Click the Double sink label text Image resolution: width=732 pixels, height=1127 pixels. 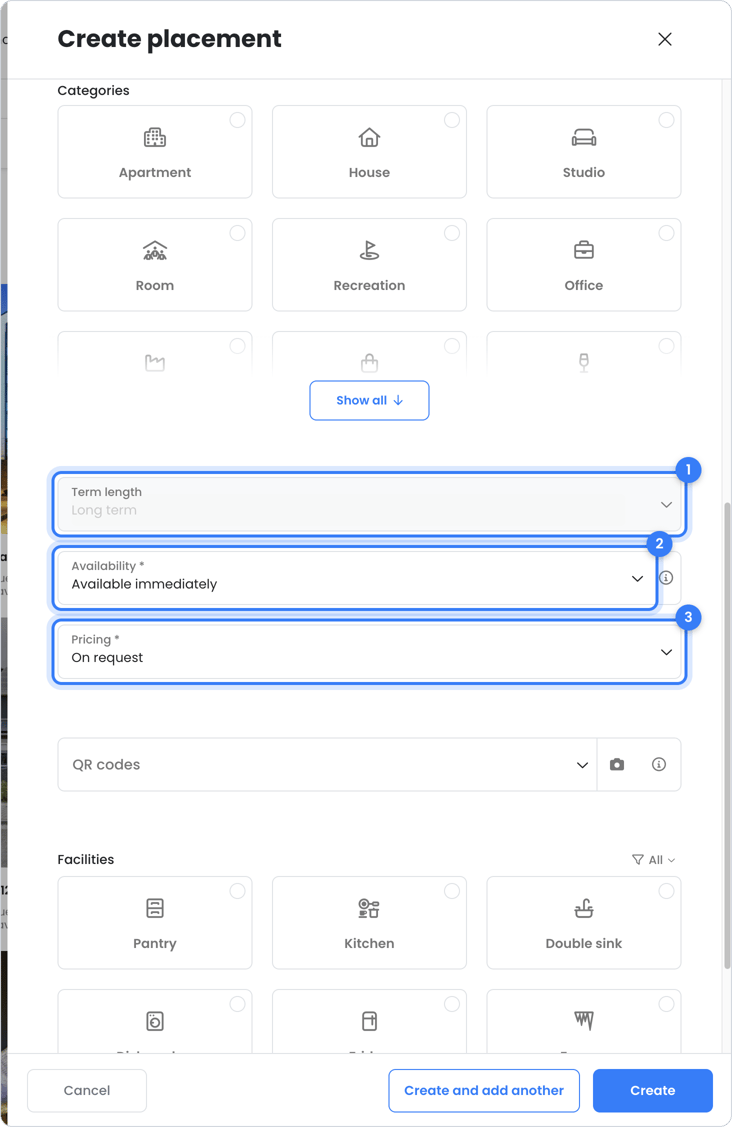click(584, 944)
